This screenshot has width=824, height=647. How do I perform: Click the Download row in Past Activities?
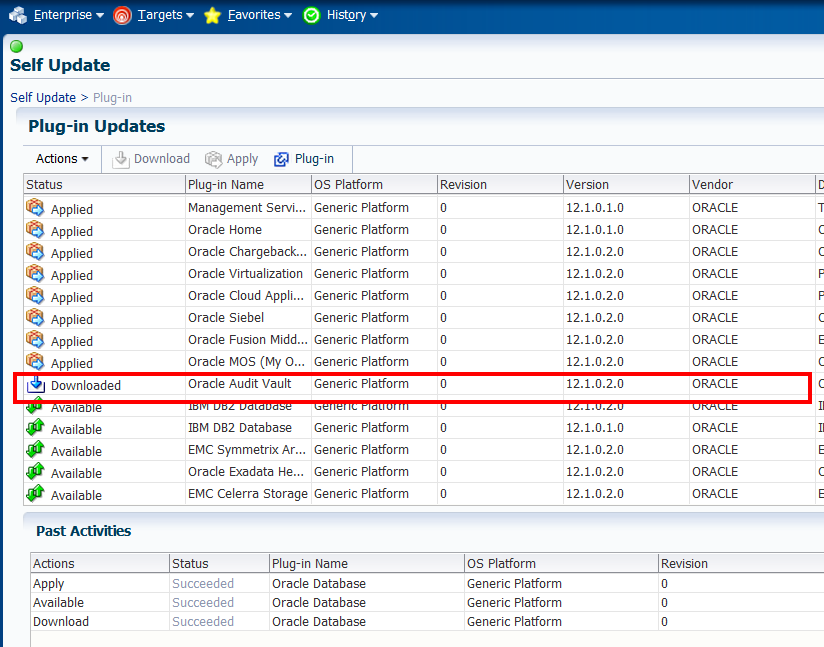click(427, 622)
